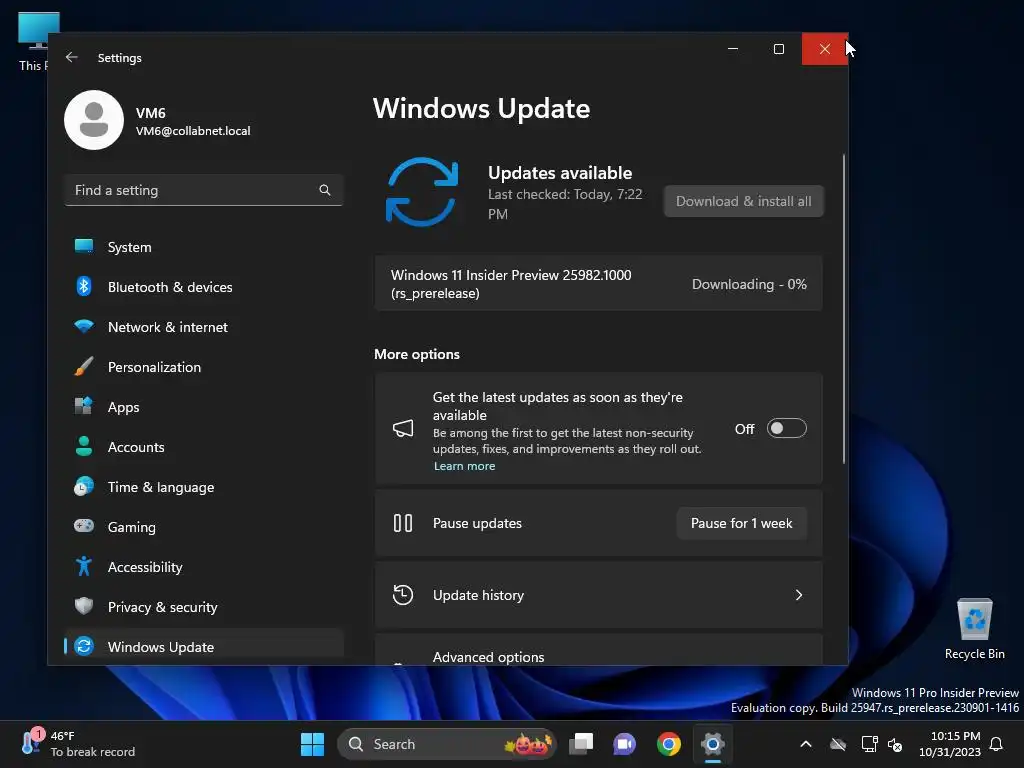Click the Settings window vertical scrollbar
Screen dimensions: 1024x768
pos(844,309)
